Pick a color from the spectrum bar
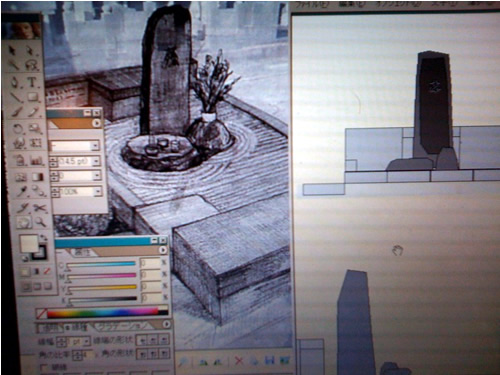The height and width of the screenshot is (375, 500). pos(103,312)
